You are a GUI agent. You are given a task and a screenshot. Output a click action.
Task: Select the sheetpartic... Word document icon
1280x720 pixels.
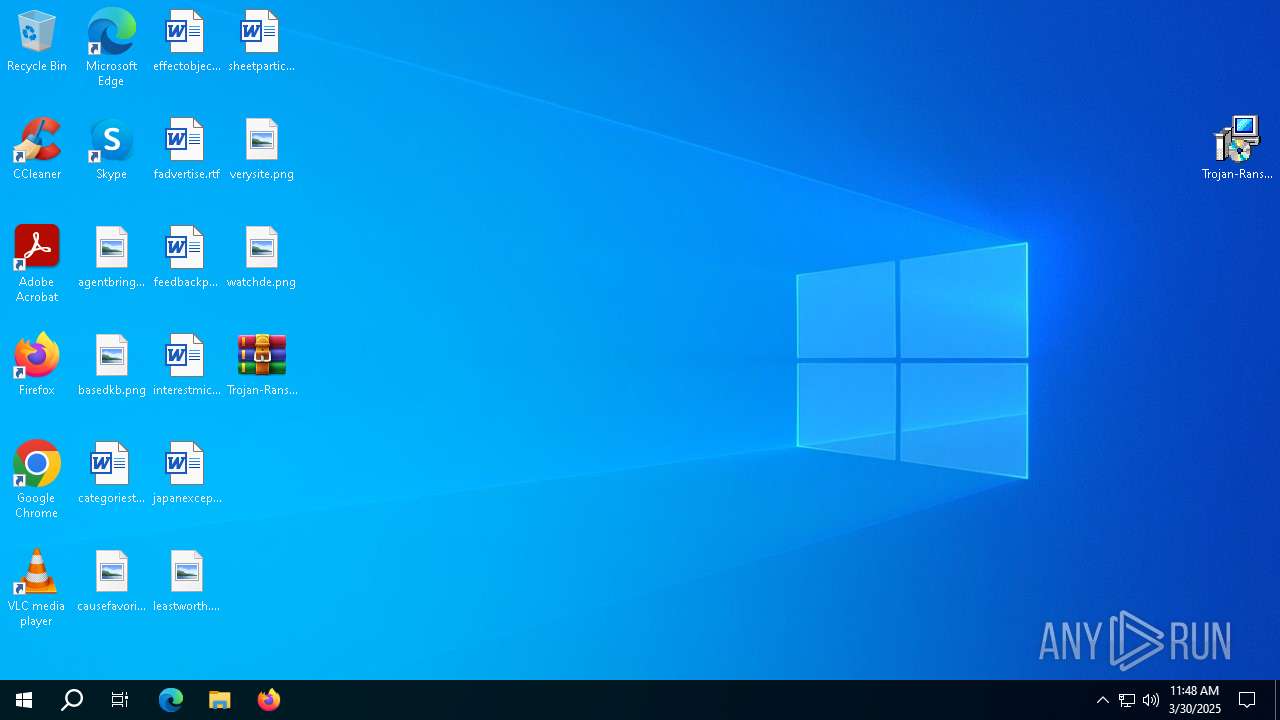261,42
